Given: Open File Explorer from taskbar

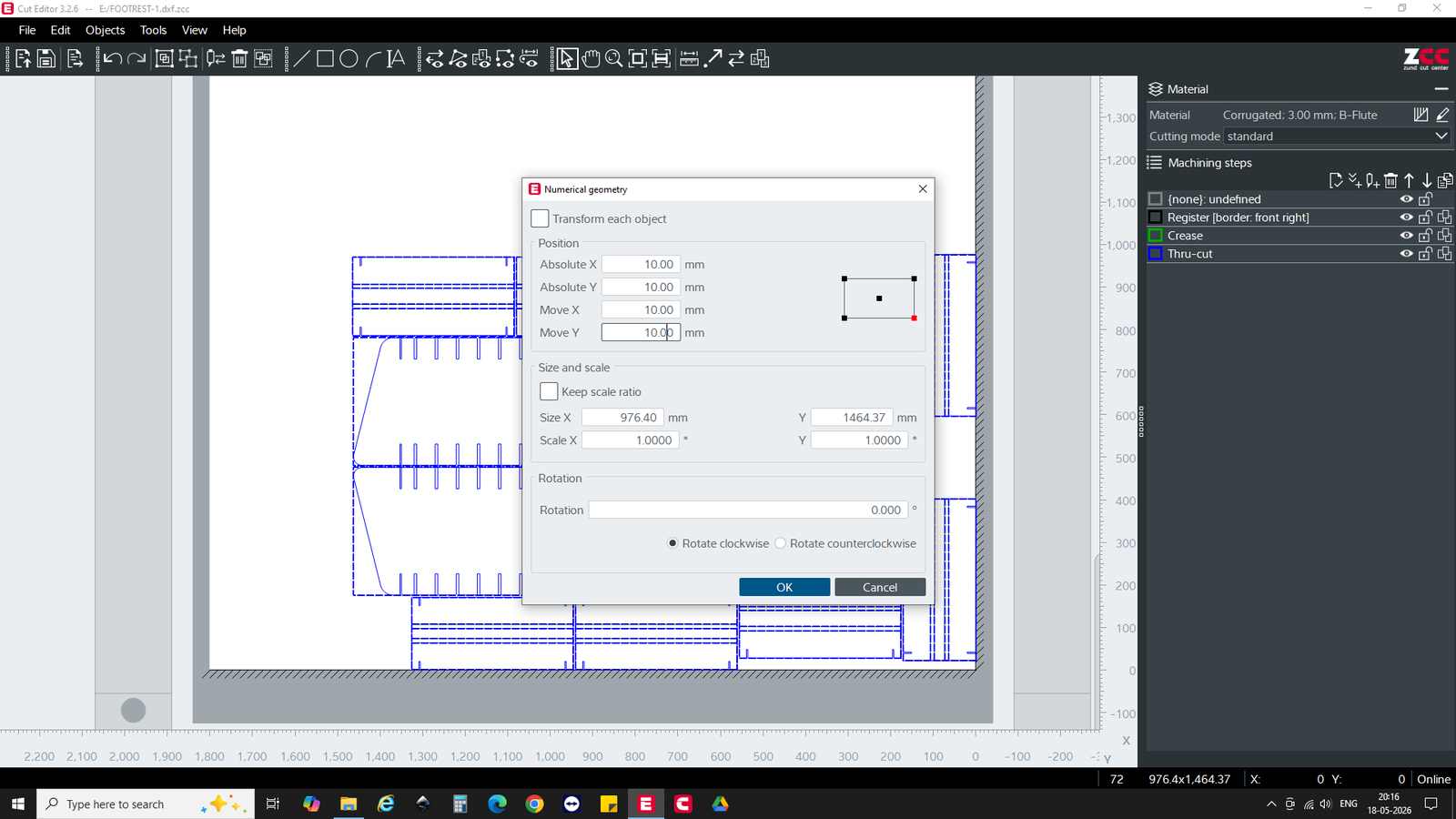Looking at the screenshot, I should tap(349, 804).
